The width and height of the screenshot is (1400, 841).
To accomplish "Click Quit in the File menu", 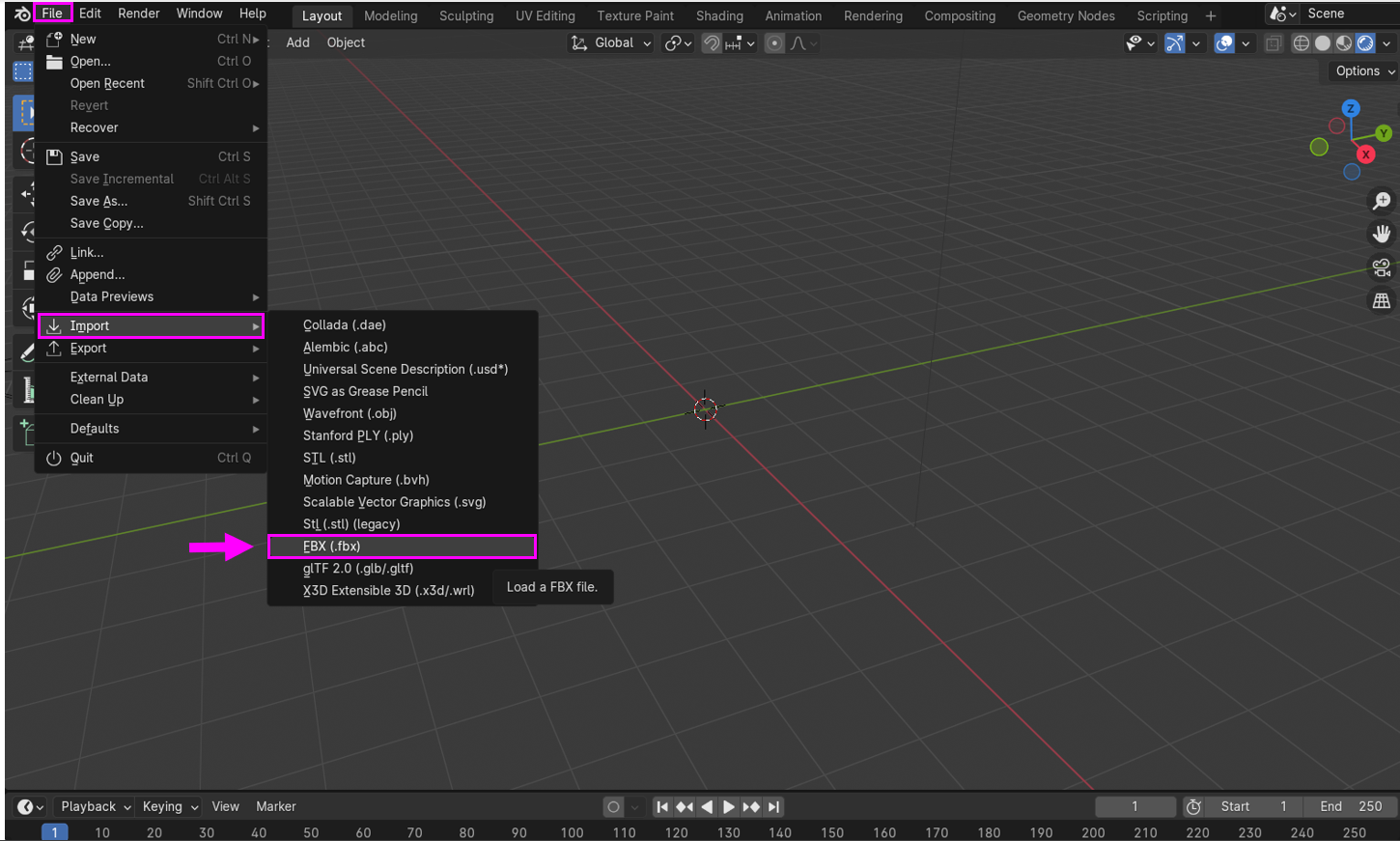I will (151, 459).
